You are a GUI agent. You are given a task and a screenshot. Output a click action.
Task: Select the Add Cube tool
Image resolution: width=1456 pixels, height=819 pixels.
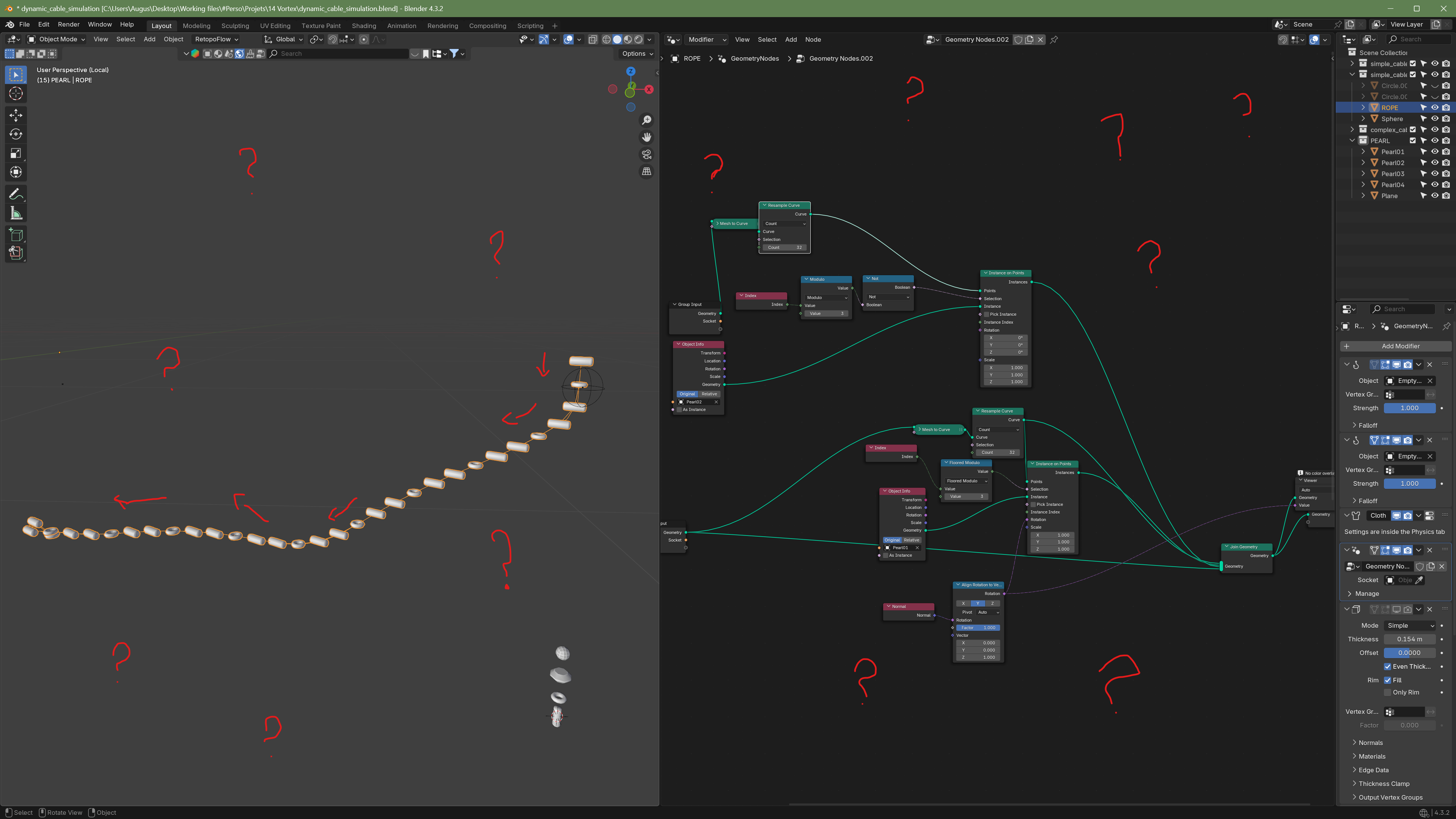pos(16,235)
